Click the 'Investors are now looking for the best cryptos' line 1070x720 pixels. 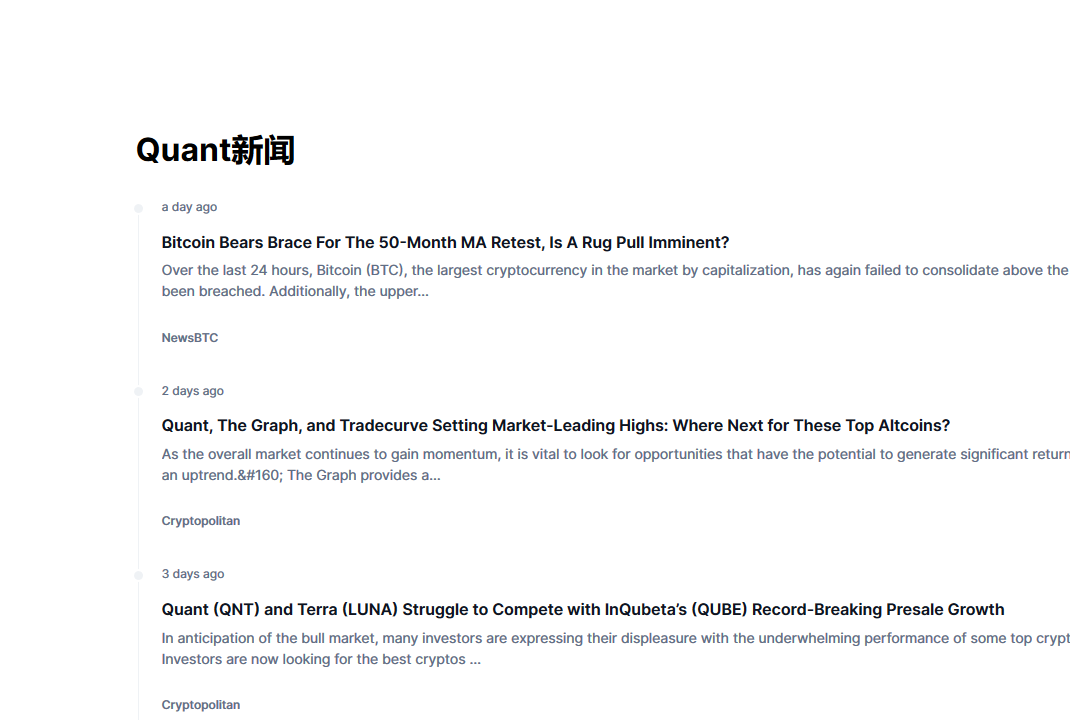(321, 659)
